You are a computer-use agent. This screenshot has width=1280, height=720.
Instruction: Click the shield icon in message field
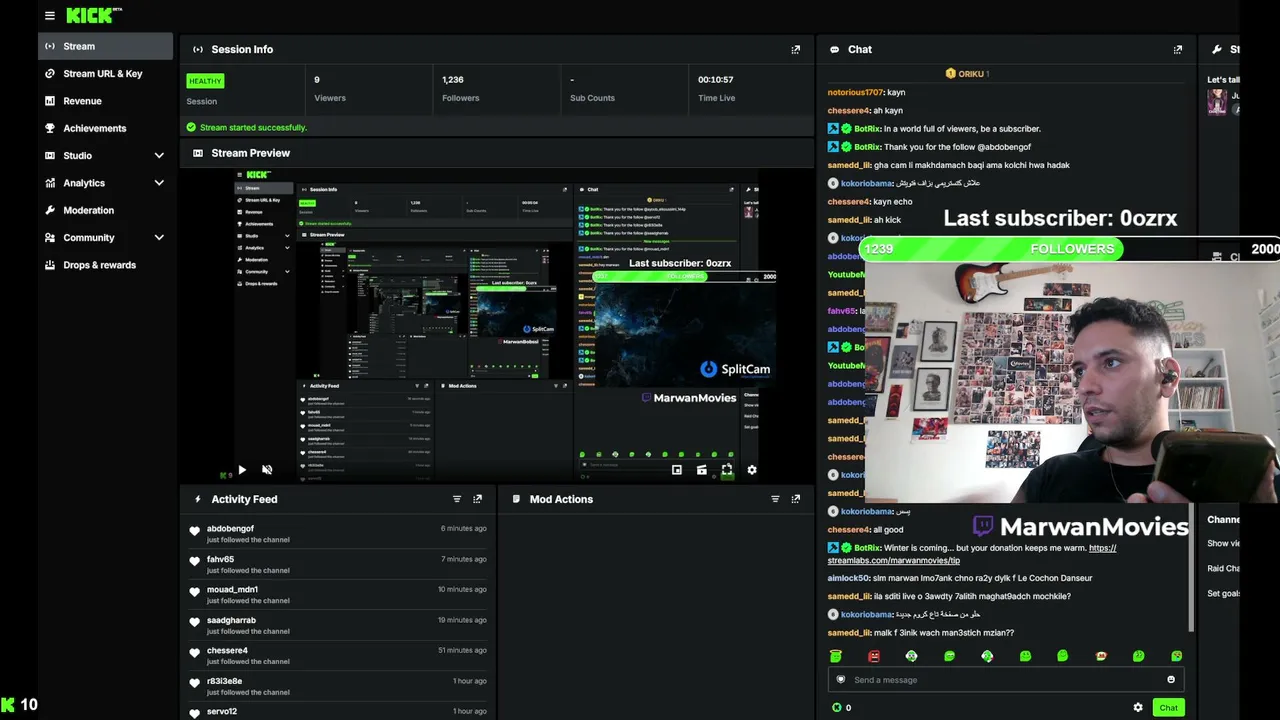[841, 680]
